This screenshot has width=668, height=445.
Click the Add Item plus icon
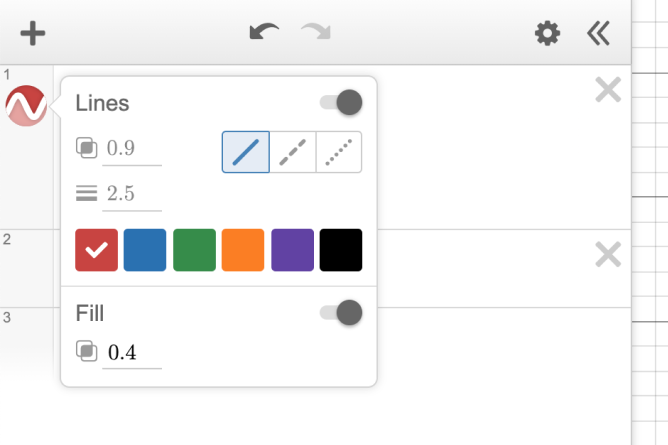(33, 34)
